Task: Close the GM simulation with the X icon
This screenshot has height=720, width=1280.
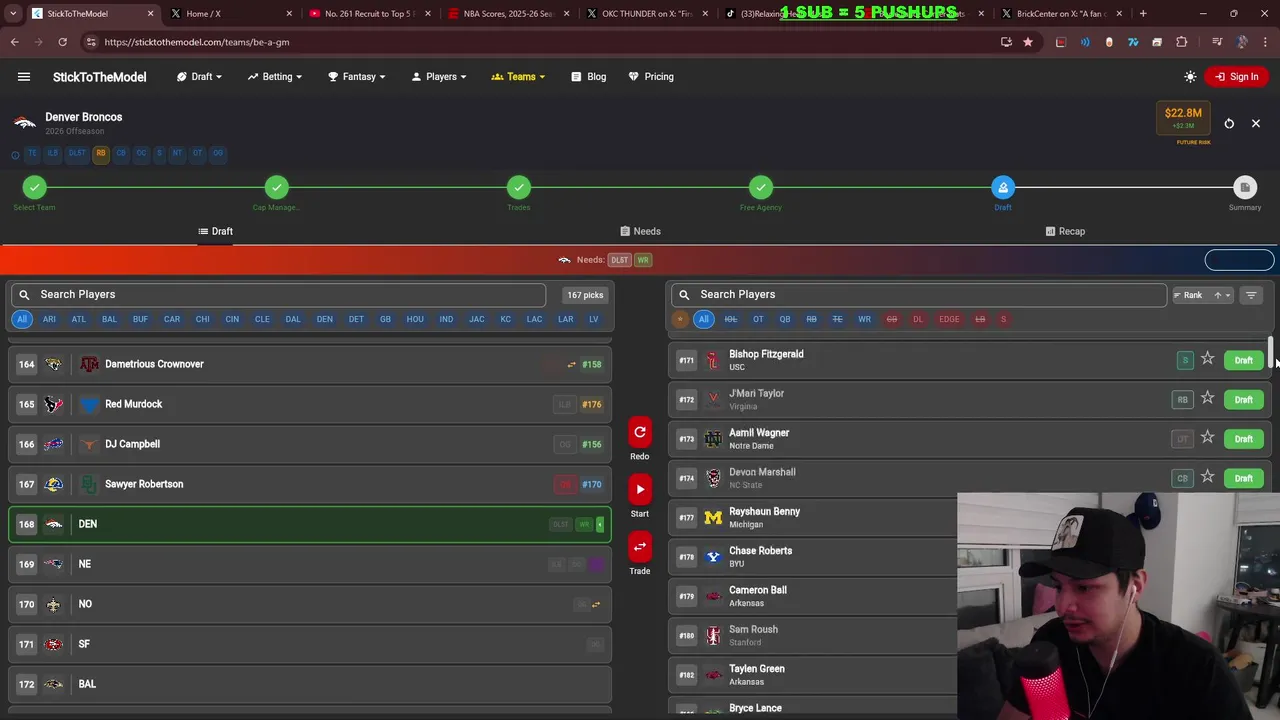Action: point(1256,124)
